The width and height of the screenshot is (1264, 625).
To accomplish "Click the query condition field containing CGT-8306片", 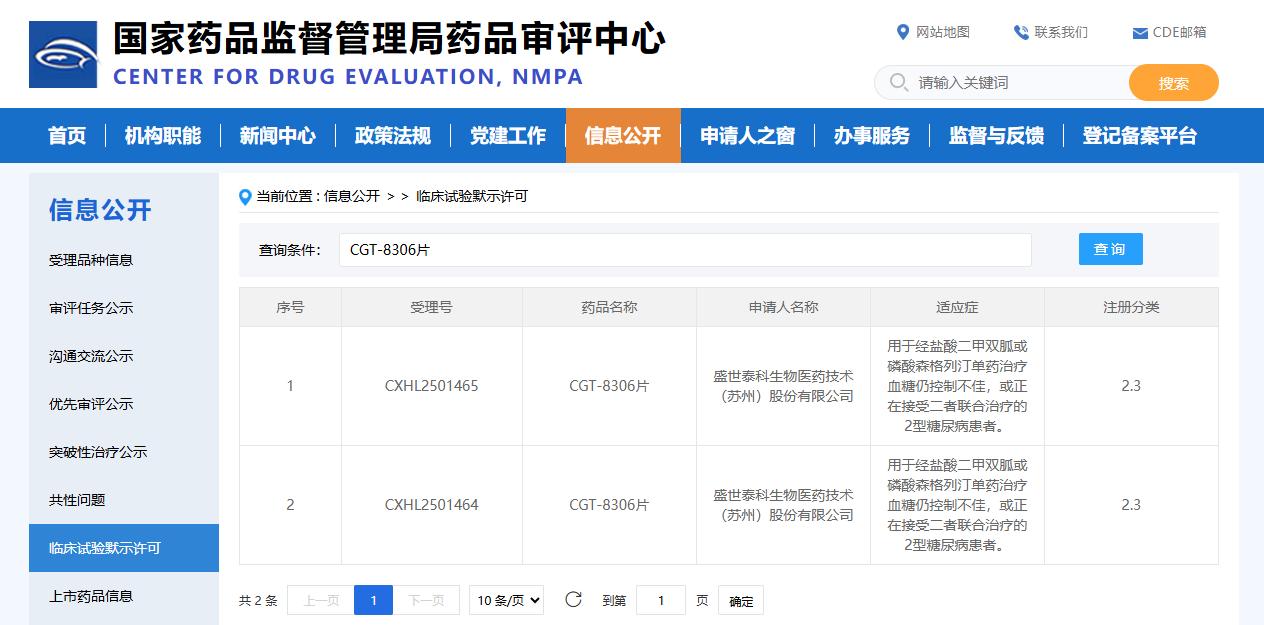I will (685, 250).
